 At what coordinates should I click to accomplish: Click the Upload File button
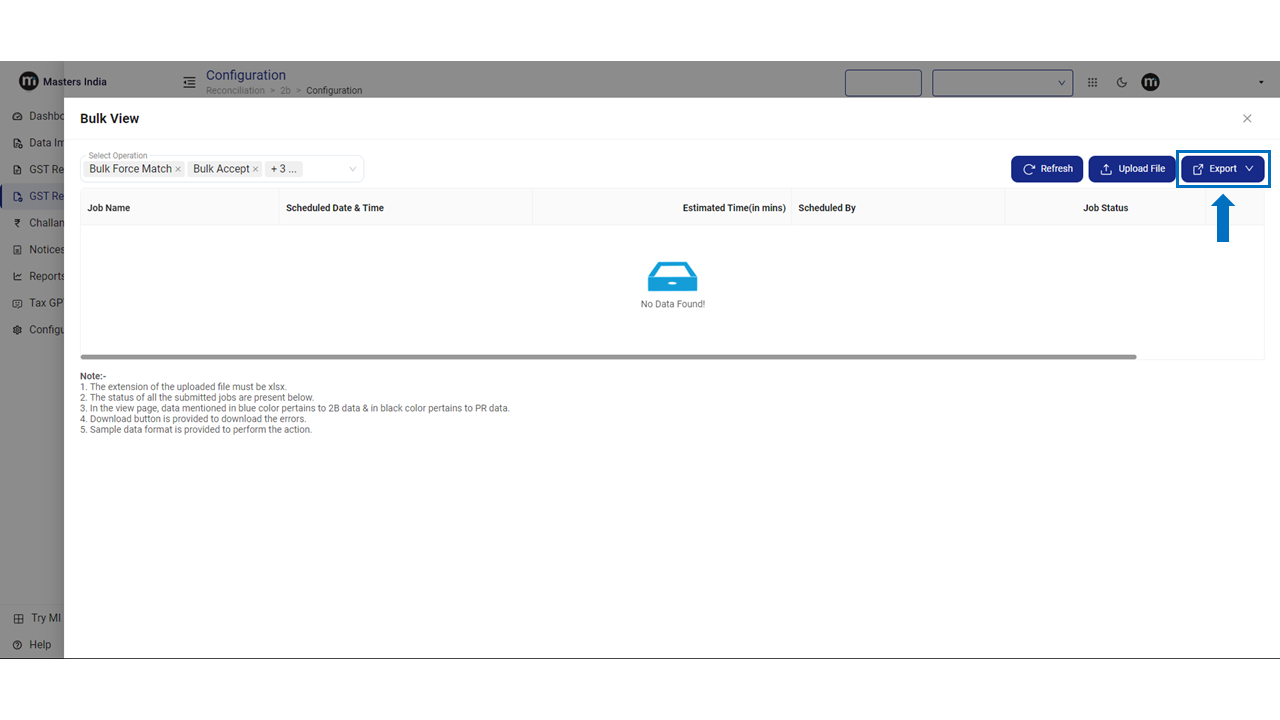point(1131,169)
